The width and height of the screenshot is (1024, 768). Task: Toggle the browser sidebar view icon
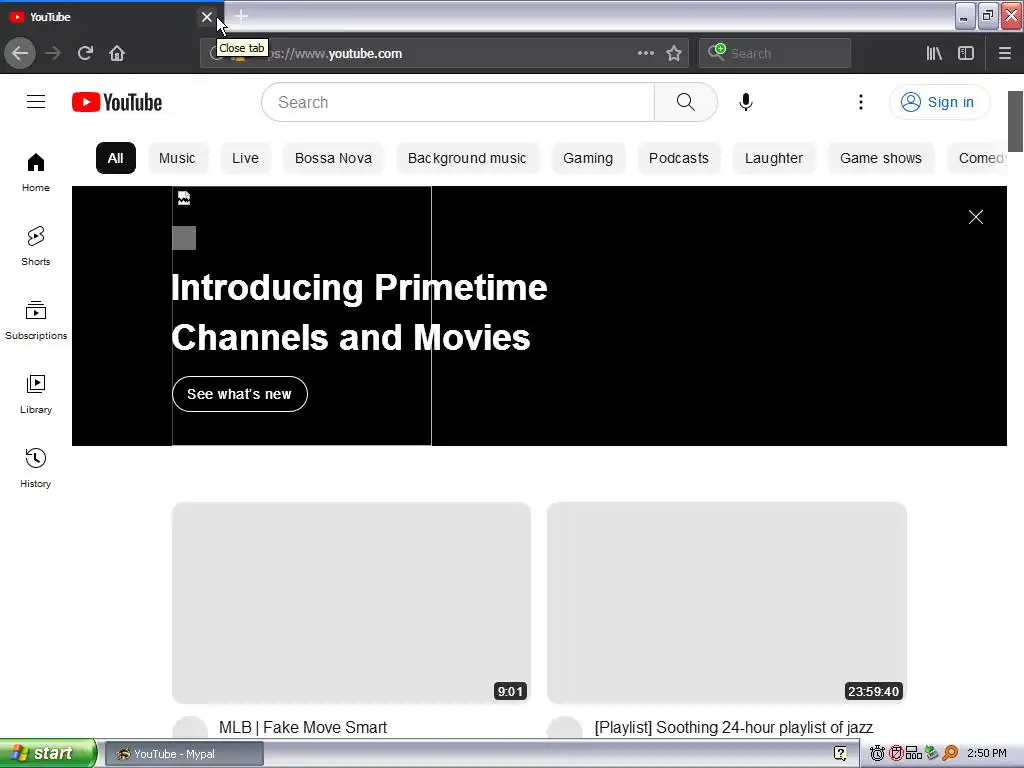(966, 53)
